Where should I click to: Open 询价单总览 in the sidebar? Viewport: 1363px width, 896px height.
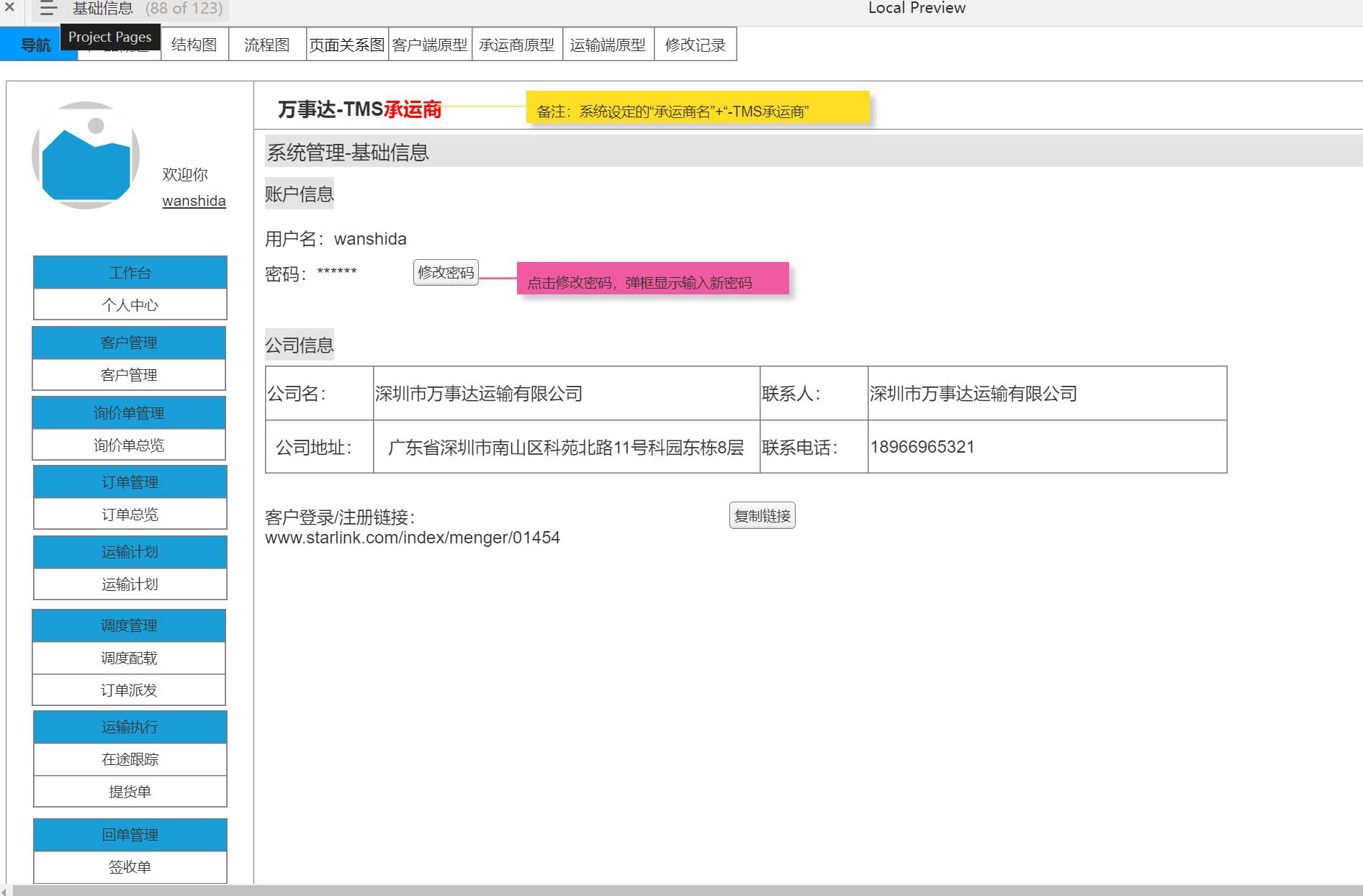click(x=129, y=445)
